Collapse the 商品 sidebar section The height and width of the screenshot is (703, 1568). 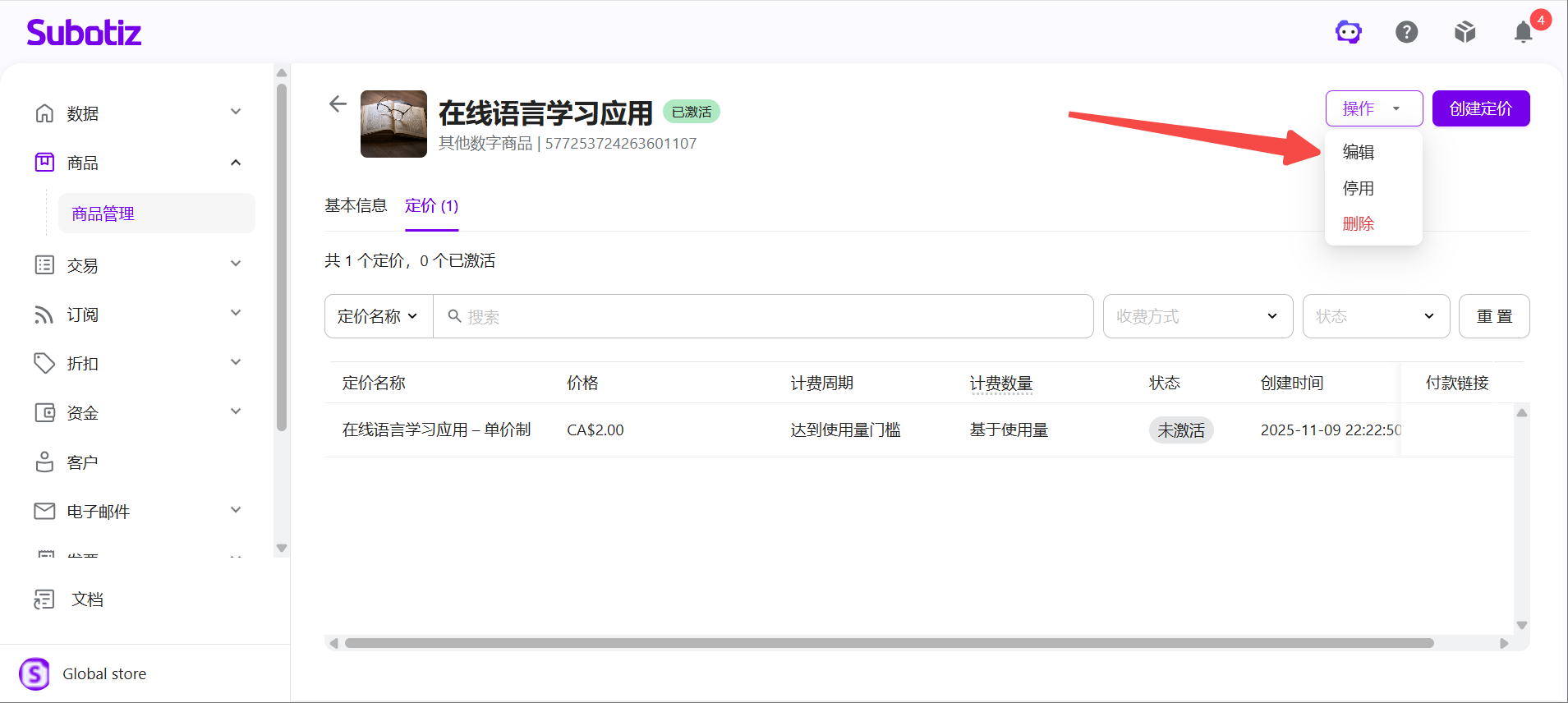236,163
